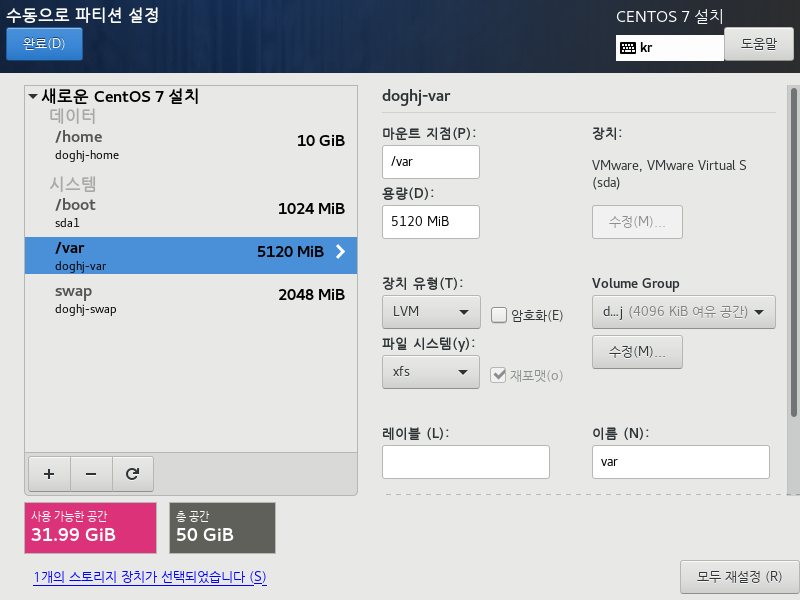Click the minus icon to remove partition
Image resolution: width=800 pixels, height=600 pixels.
[91, 474]
